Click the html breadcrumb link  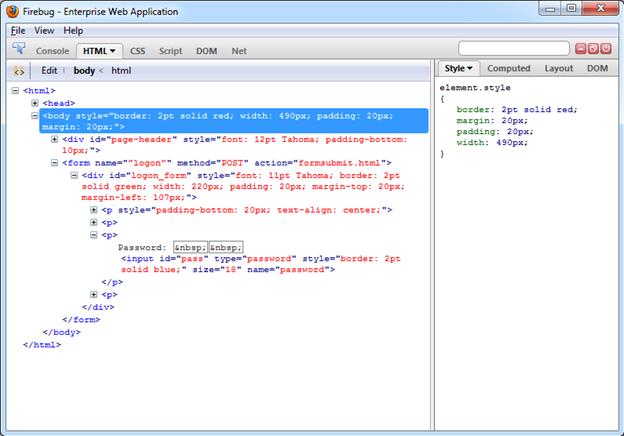pyautogui.click(x=121, y=70)
